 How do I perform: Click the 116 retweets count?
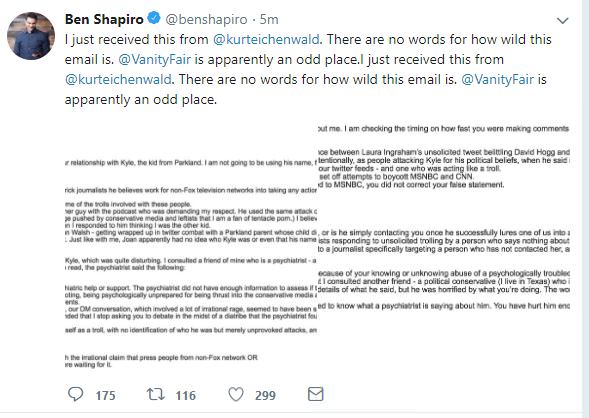(x=186, y=395)
